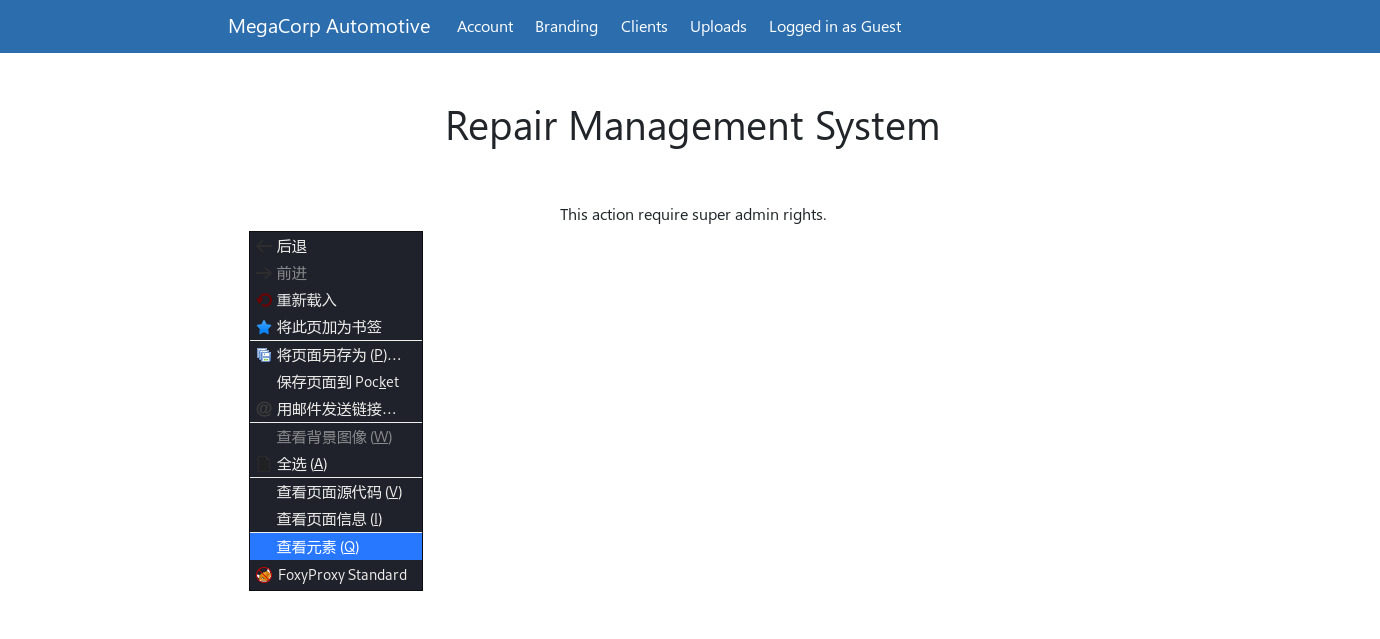Navigate to Clients in the top bar

[x=644, y=26]
